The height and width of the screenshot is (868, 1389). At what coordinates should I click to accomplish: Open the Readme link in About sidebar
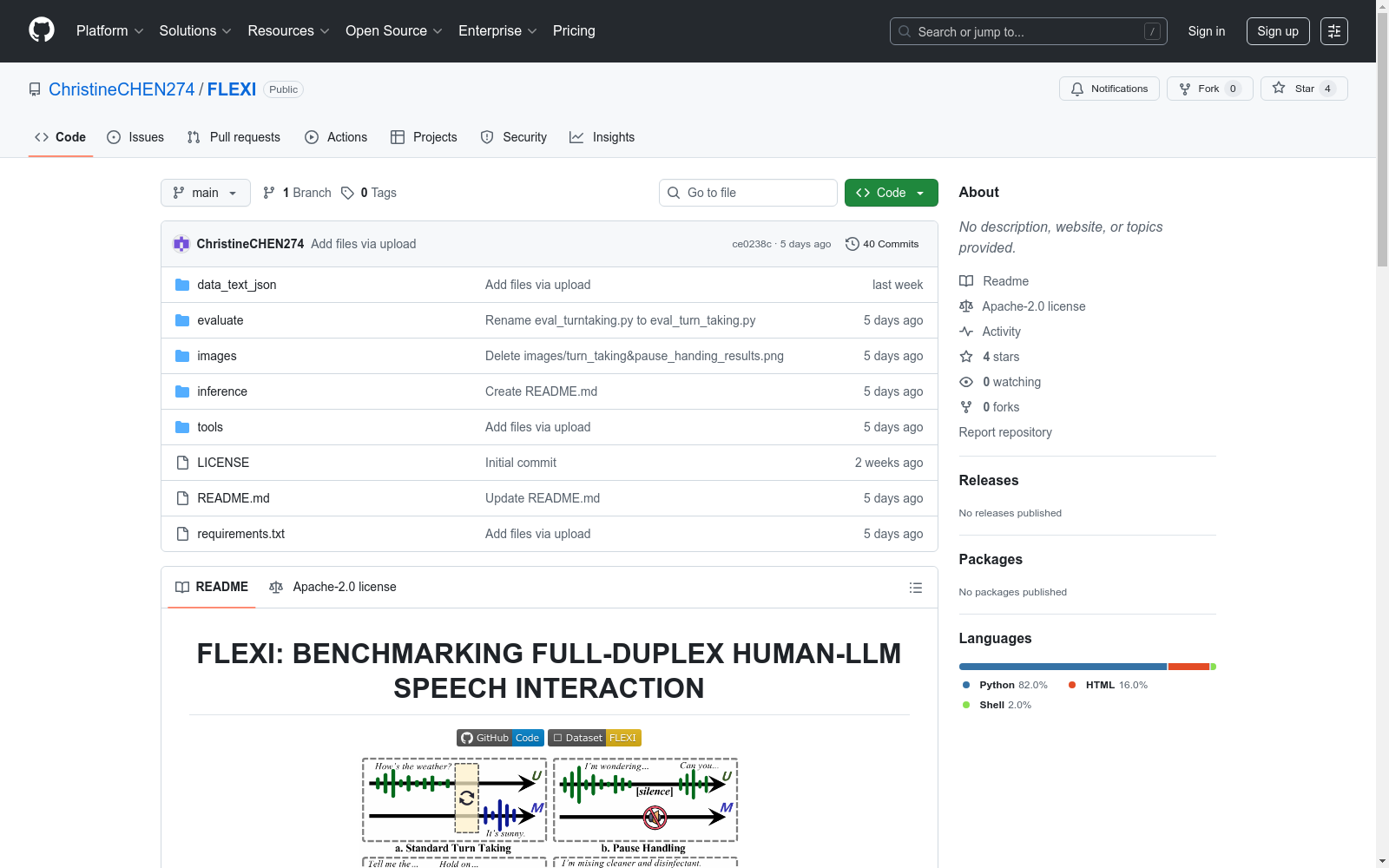point(994,281)
